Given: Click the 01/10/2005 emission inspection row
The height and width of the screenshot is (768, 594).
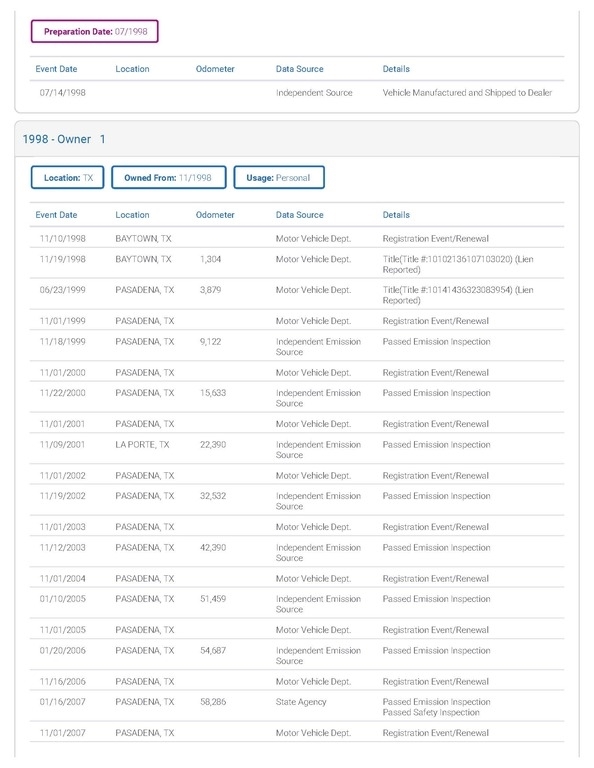Looking at the screenshot, I should coord(297,603).
